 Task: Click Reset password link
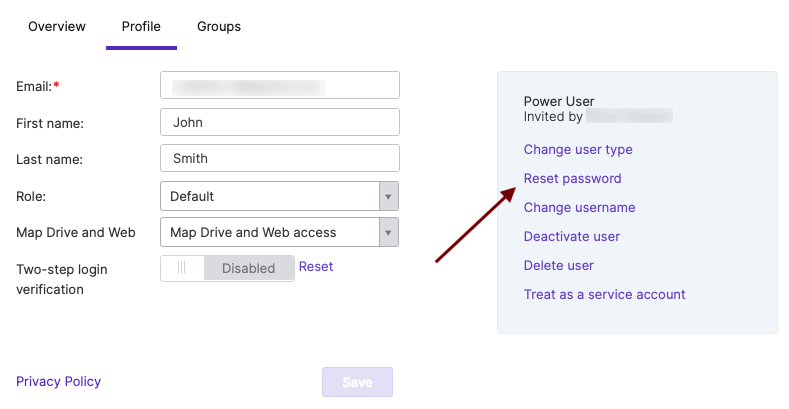click(x=573, y=179)
